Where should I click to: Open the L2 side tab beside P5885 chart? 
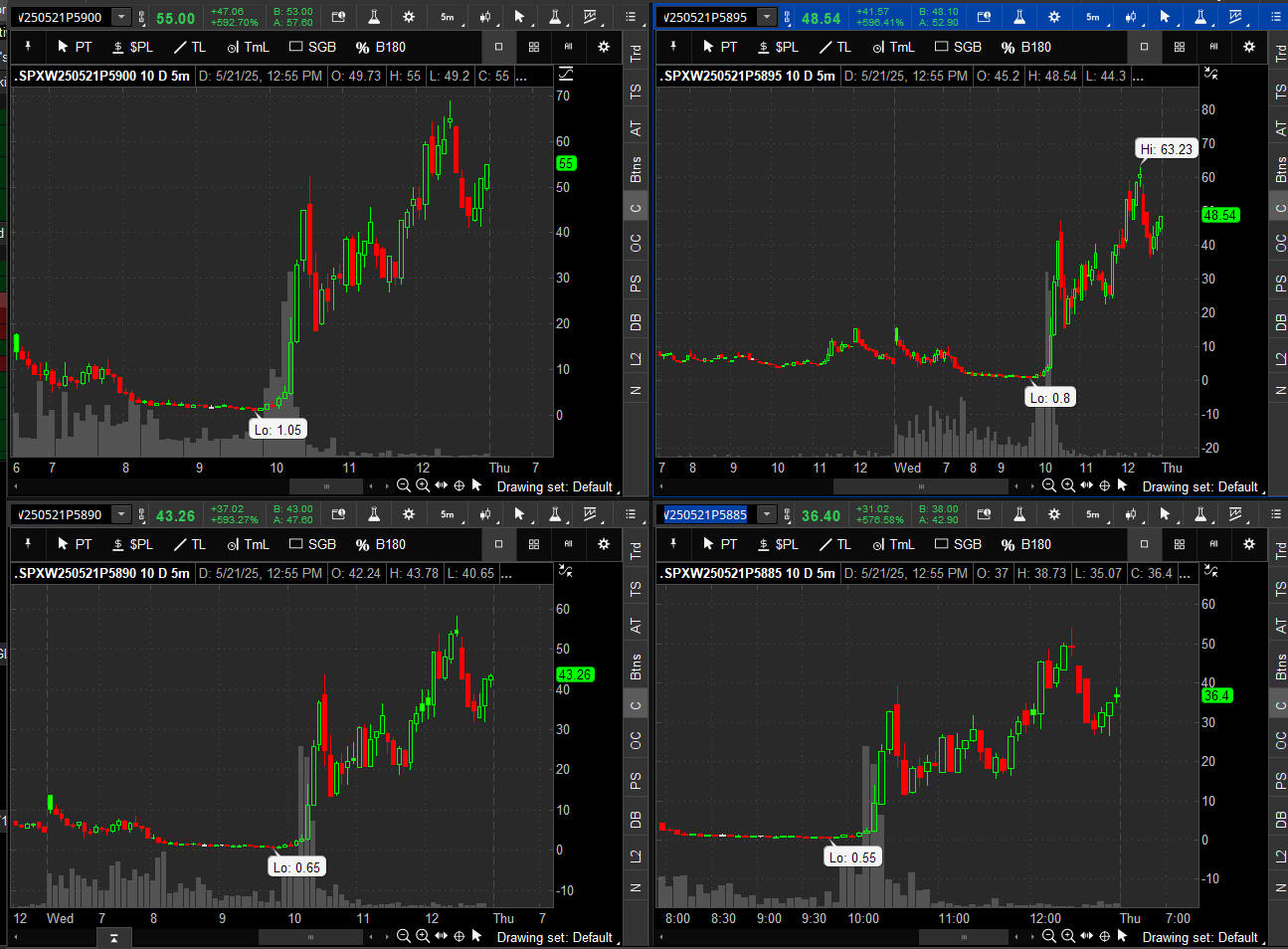[x=1280, y=856]
